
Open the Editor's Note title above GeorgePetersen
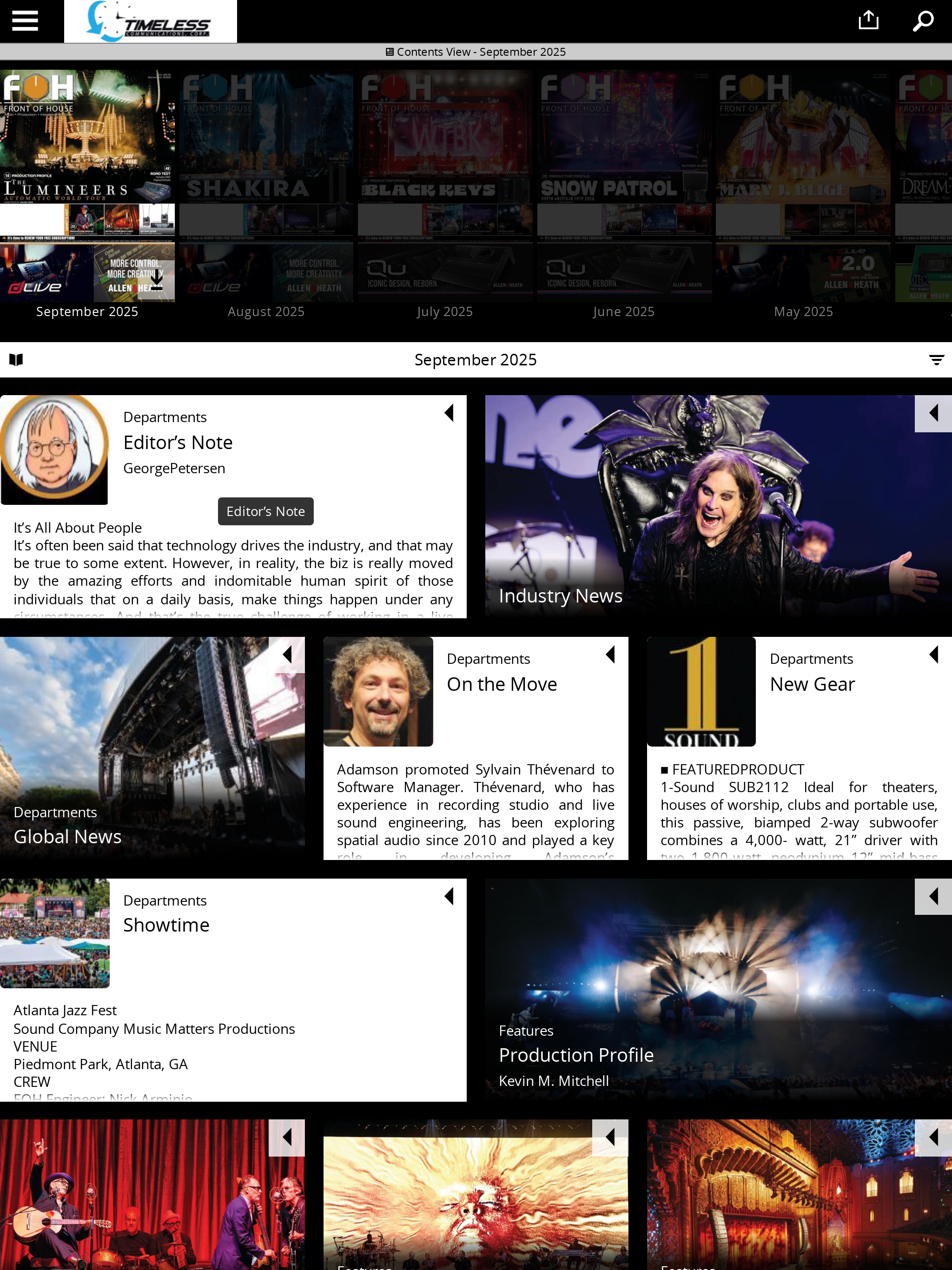(178, 443)
